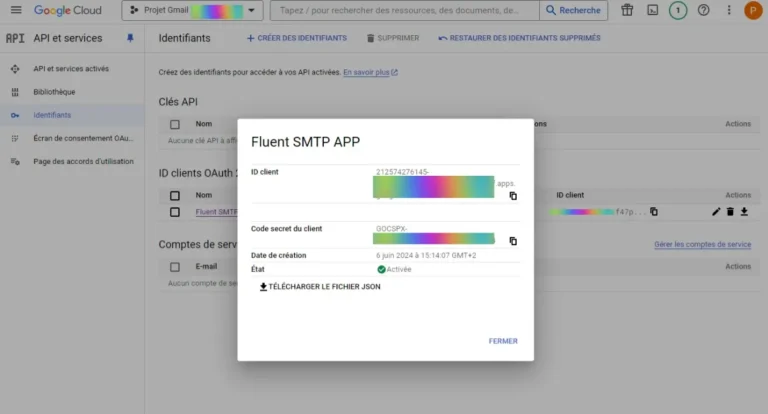Click TÉLÉCHARGER LE FICHIER JSON
The image size is (768, 414).
point(320,287)
